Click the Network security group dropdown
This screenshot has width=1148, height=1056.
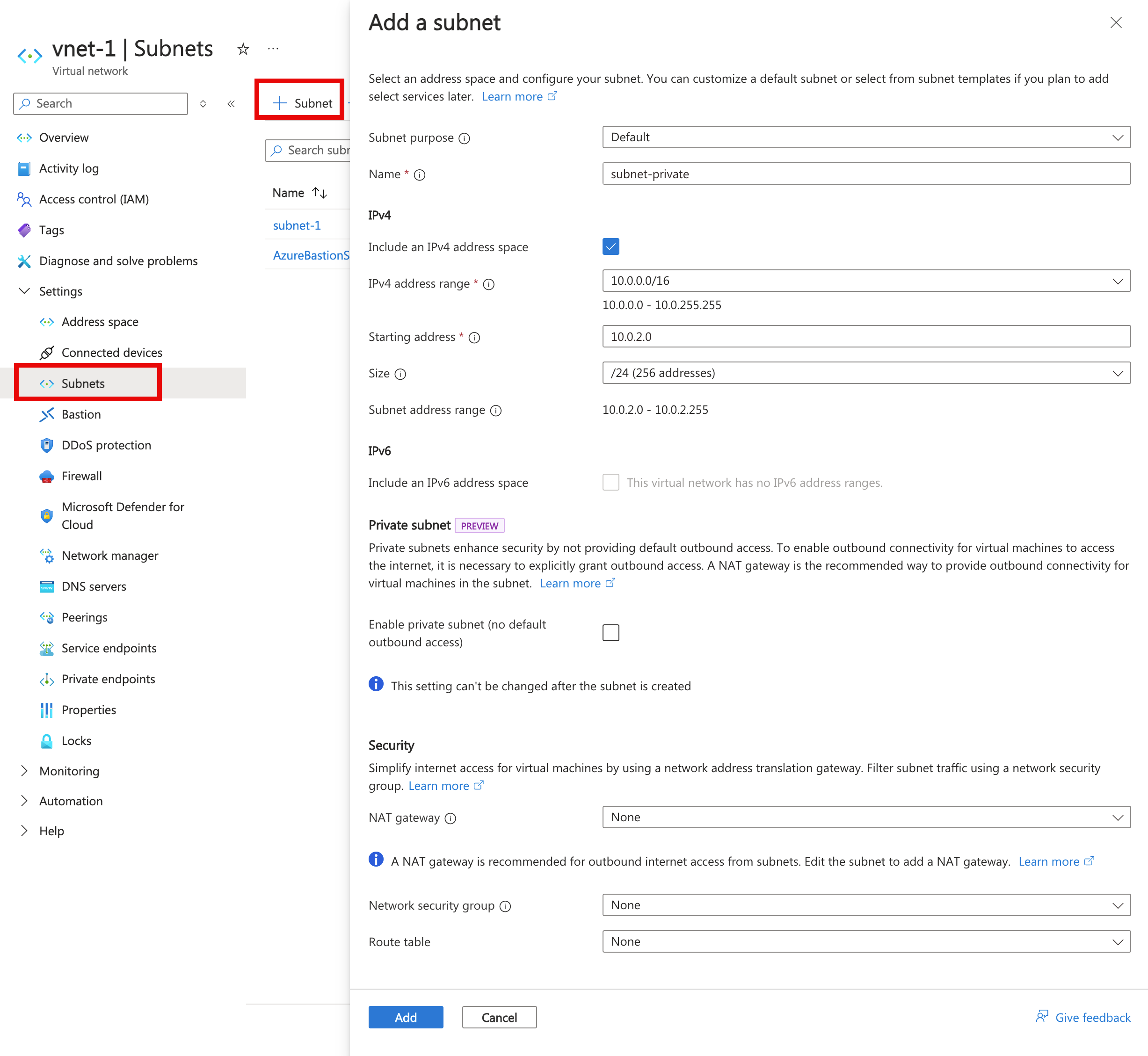click(865, 905)
